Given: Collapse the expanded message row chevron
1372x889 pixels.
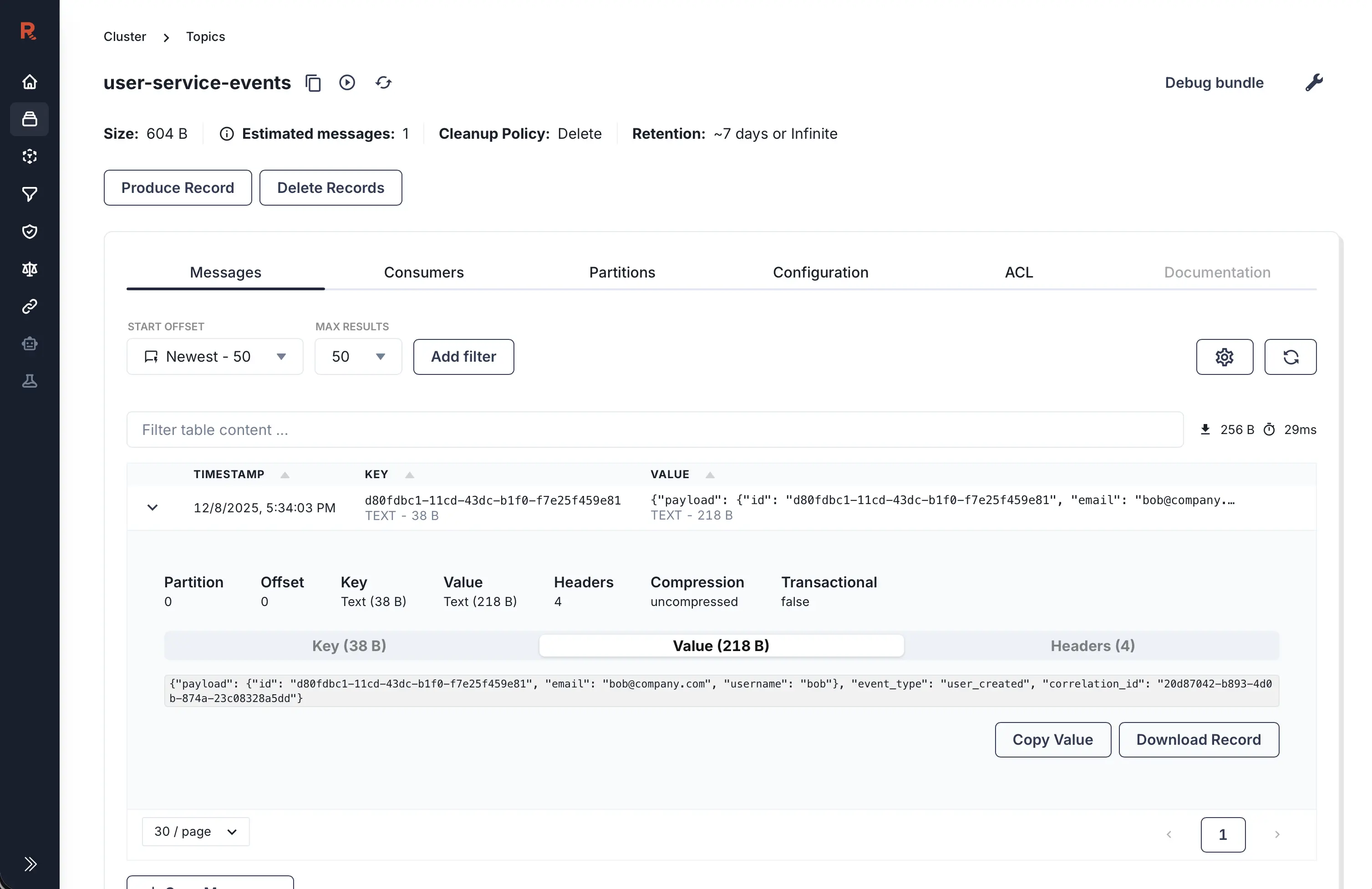Looking at the screenshot, I should pos(153,508).
